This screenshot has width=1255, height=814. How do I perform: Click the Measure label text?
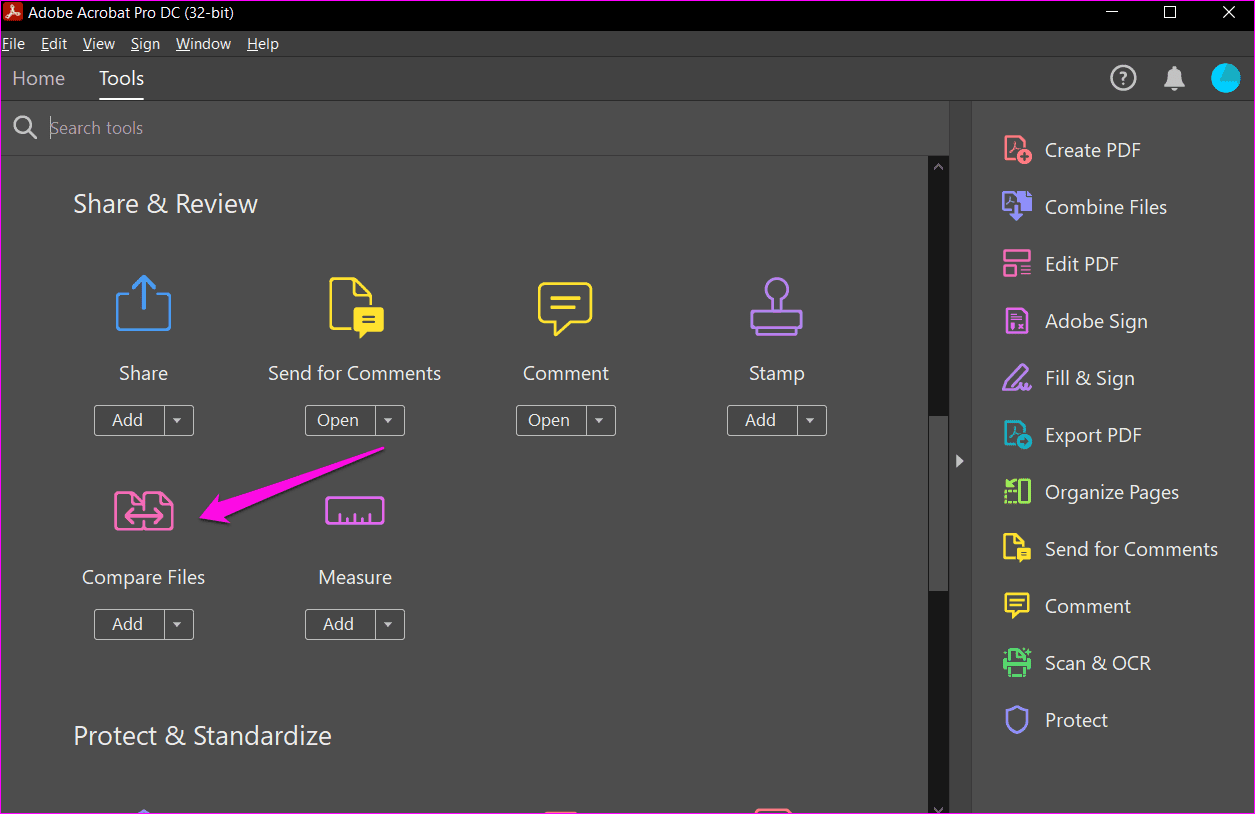coord(355,577)
